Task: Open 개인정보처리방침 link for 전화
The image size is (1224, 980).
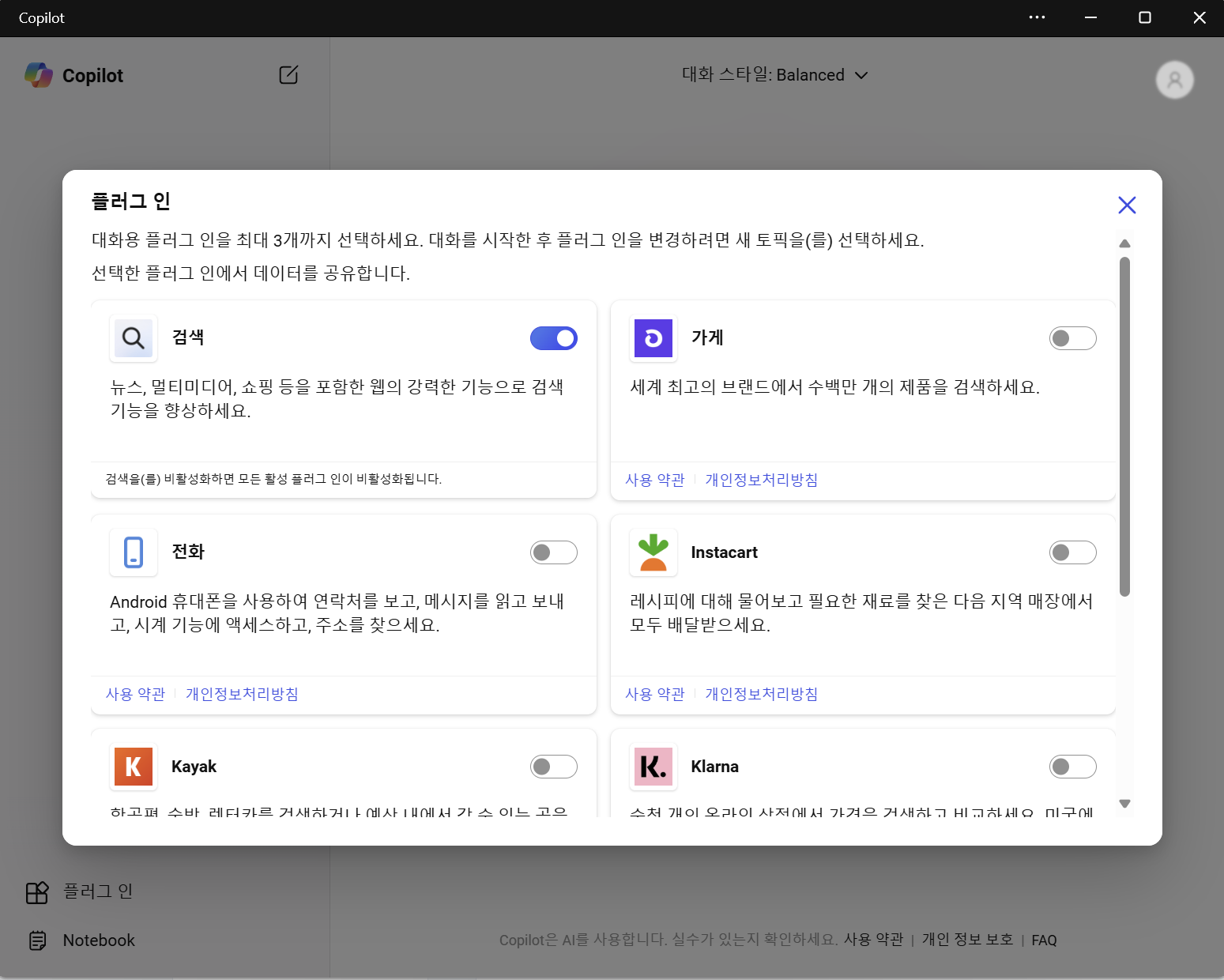Action: pos(242,694)
